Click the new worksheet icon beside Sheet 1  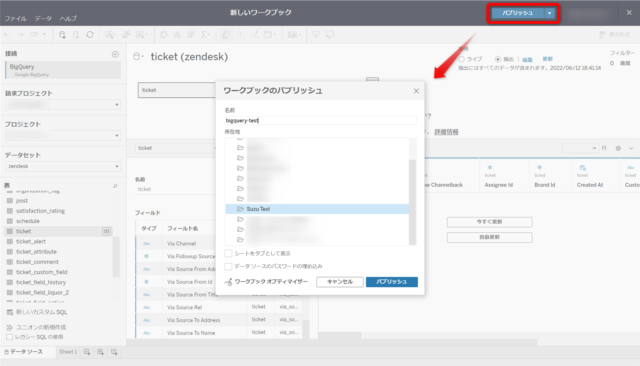tap(87, 352)
